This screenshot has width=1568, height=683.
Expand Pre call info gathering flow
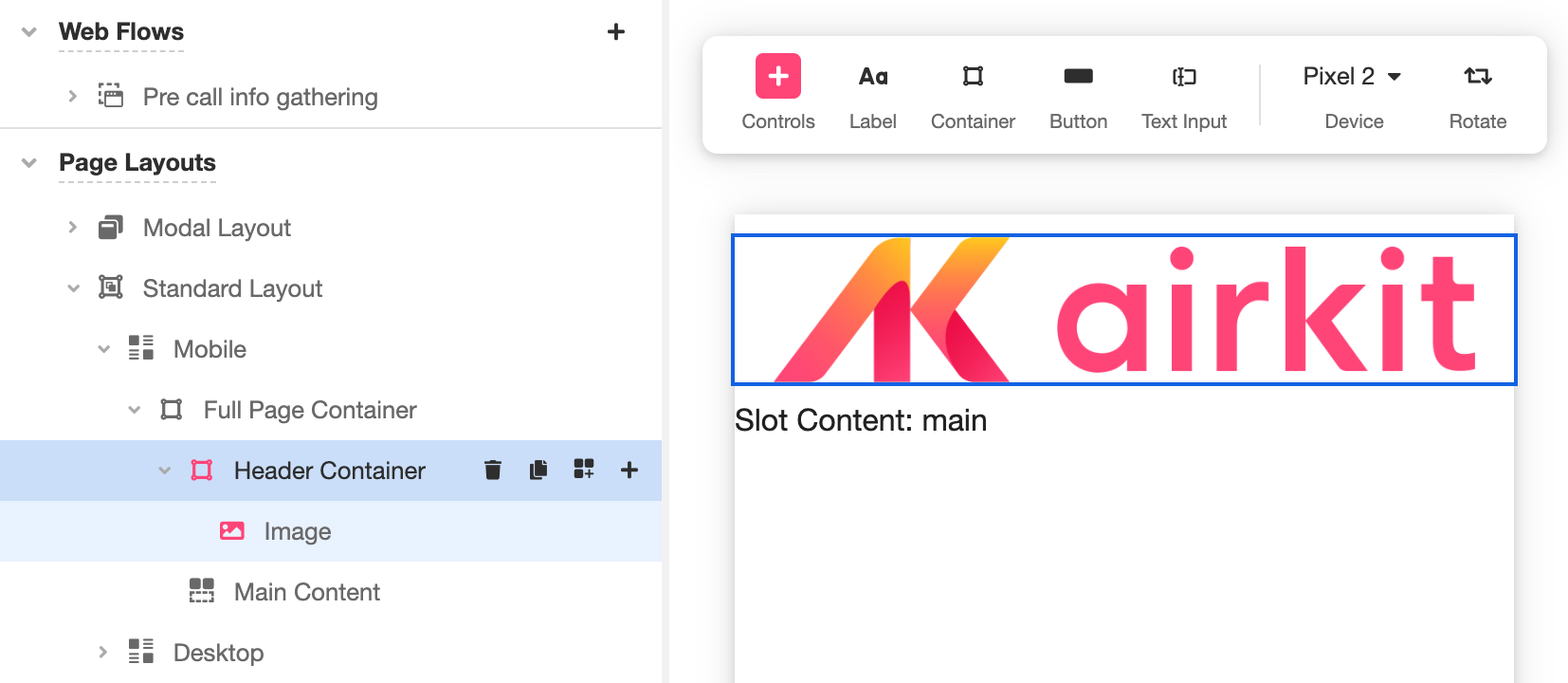tap(72, 96)
